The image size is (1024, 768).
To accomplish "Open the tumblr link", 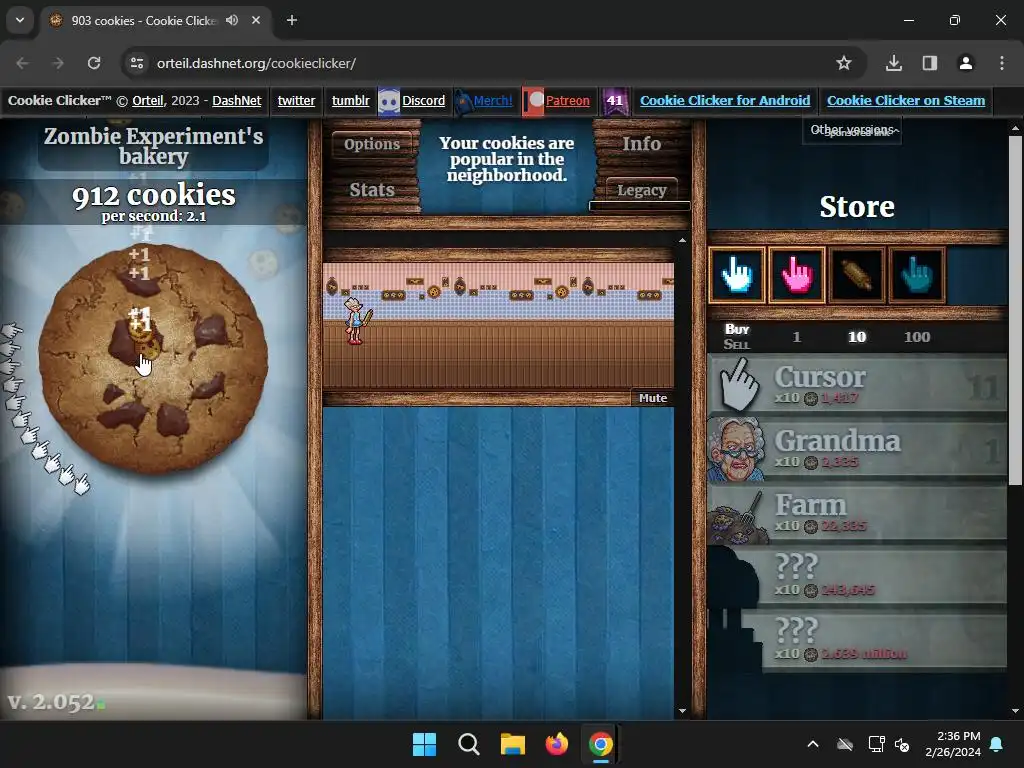I will click(x=350, y=101).
